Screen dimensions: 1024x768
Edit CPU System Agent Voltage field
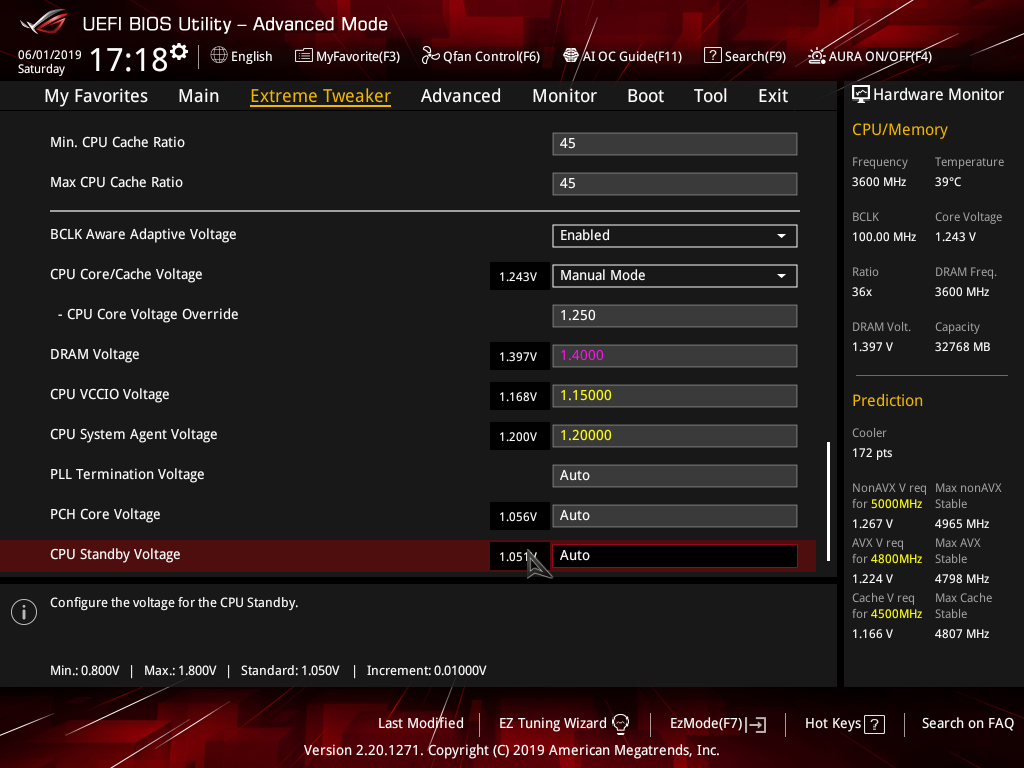pos(675,436)
